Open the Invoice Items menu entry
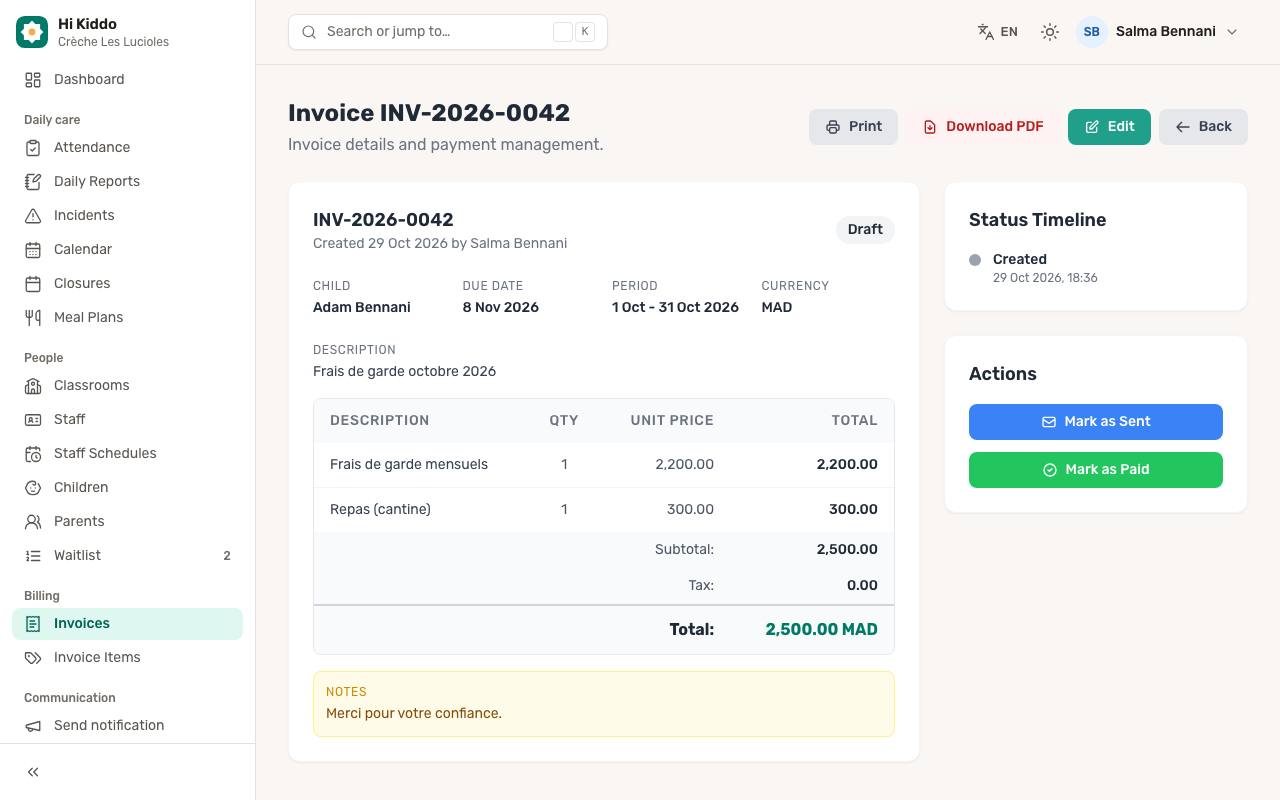 point(127,657)
